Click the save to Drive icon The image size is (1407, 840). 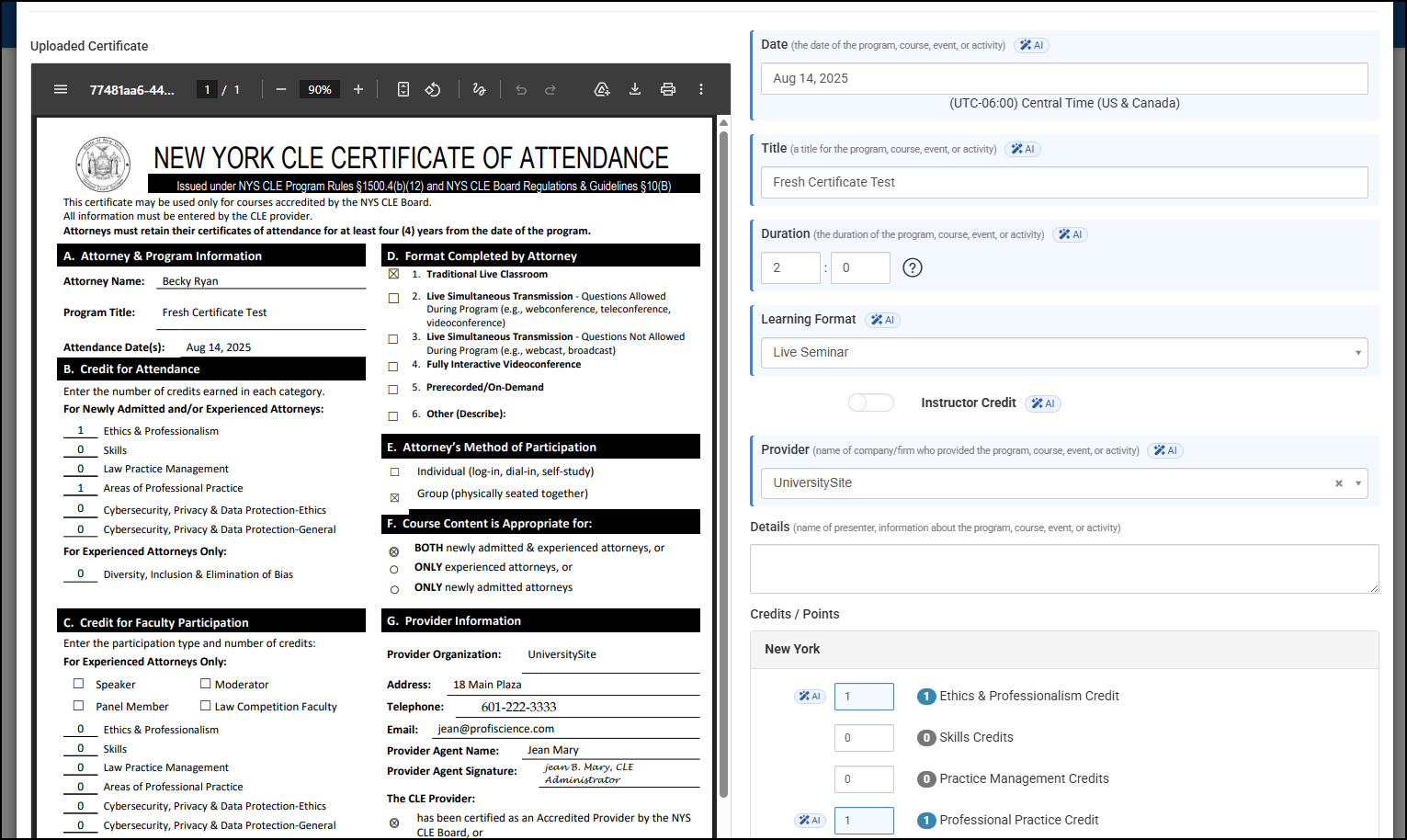pyautogui.click(x=602, y=89)
